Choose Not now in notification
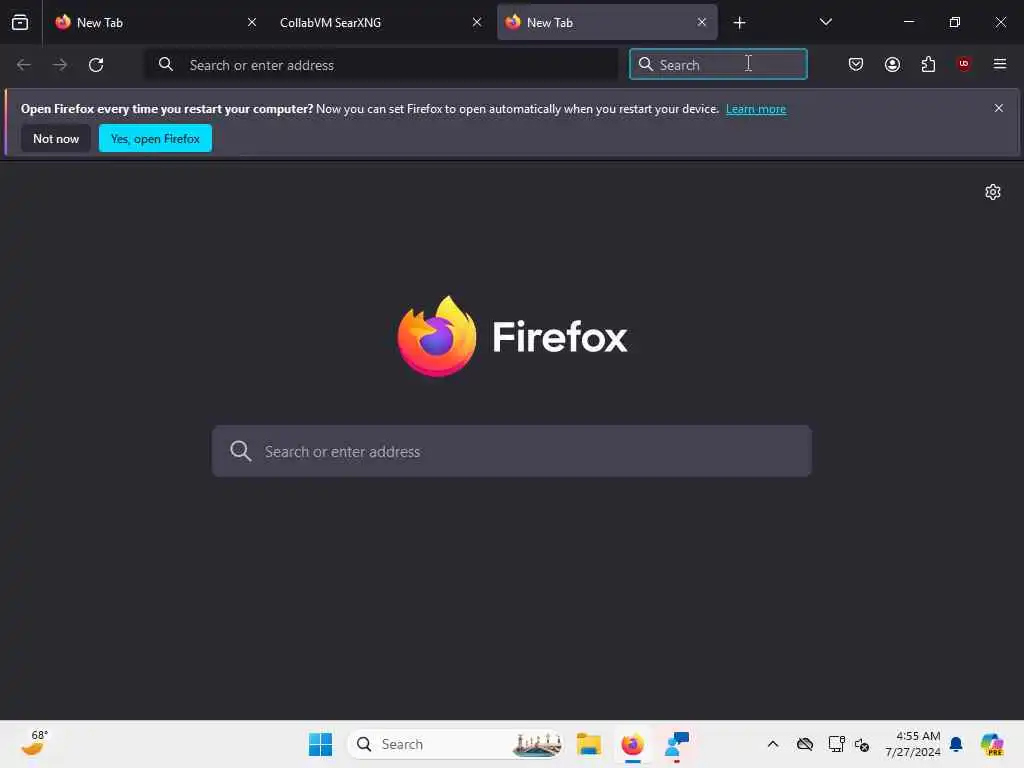This screenshot has height=768, width=1024. click(x=56, y=138)
